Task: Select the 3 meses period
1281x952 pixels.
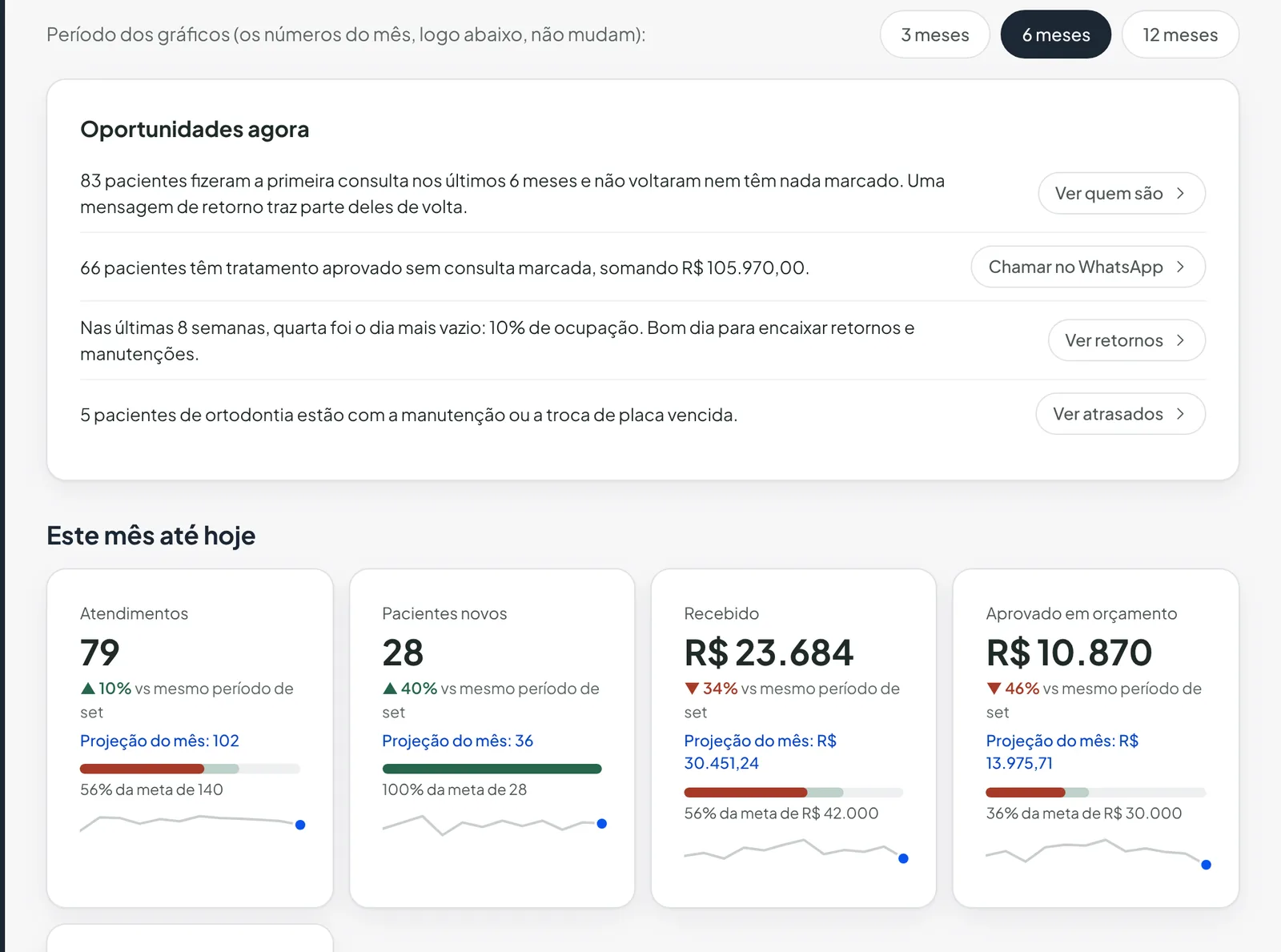Action: coord(934,34)
